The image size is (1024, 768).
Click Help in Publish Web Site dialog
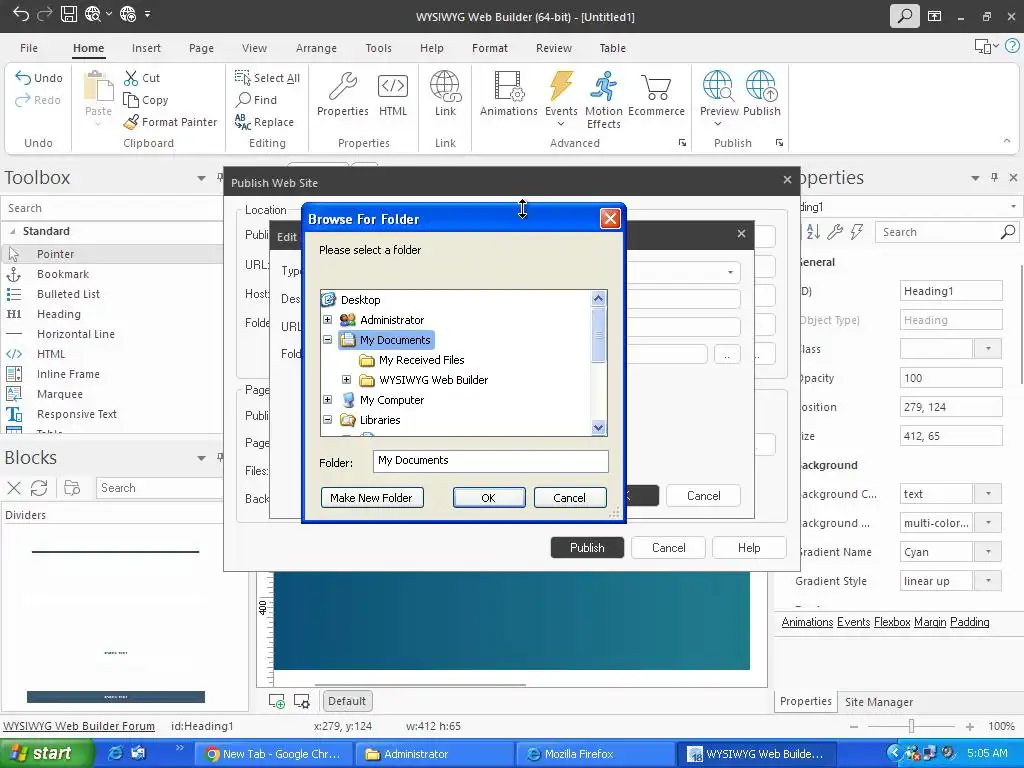coord(749,548)
